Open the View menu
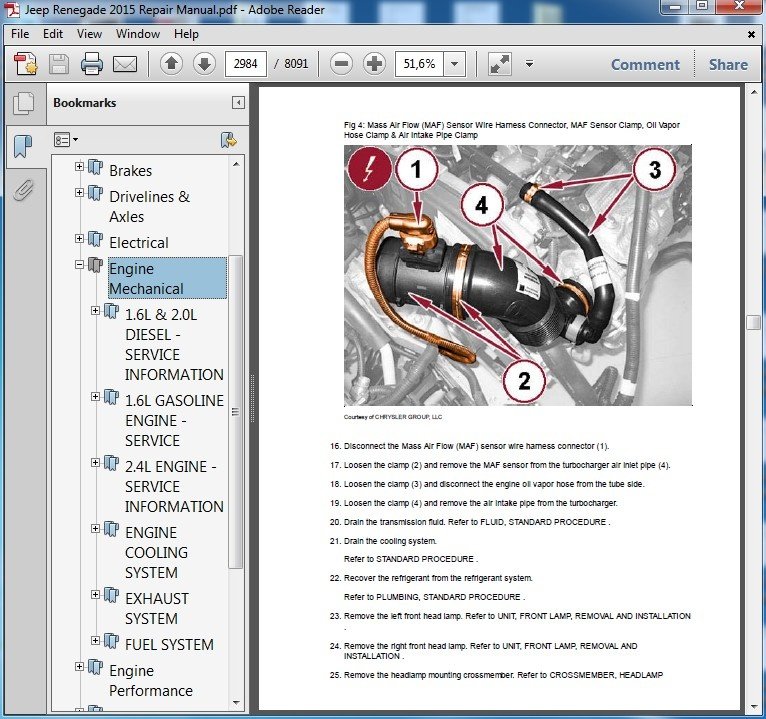The image size is (766, 719). 89,34
